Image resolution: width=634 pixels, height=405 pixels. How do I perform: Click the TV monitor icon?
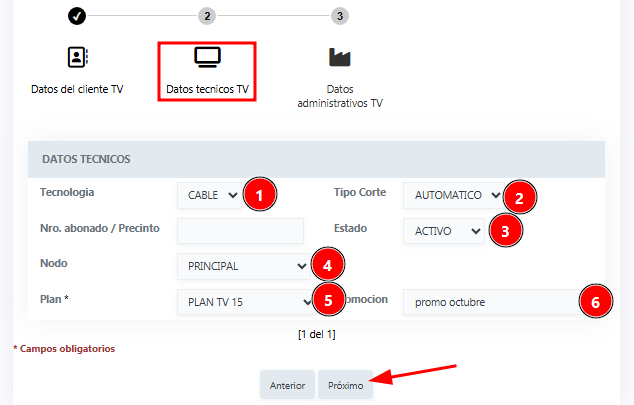click(207, 57)
